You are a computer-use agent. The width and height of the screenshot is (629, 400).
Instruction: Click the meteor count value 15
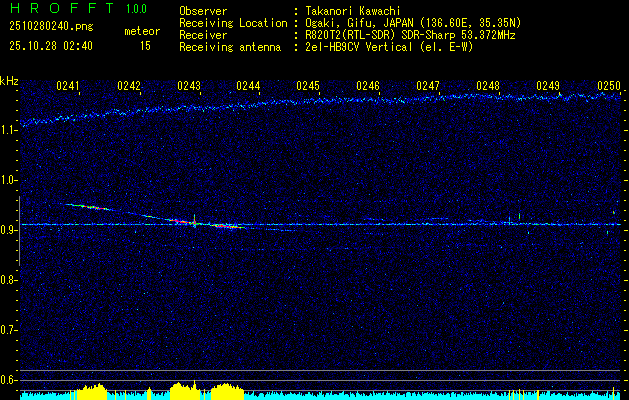point(145,46)
